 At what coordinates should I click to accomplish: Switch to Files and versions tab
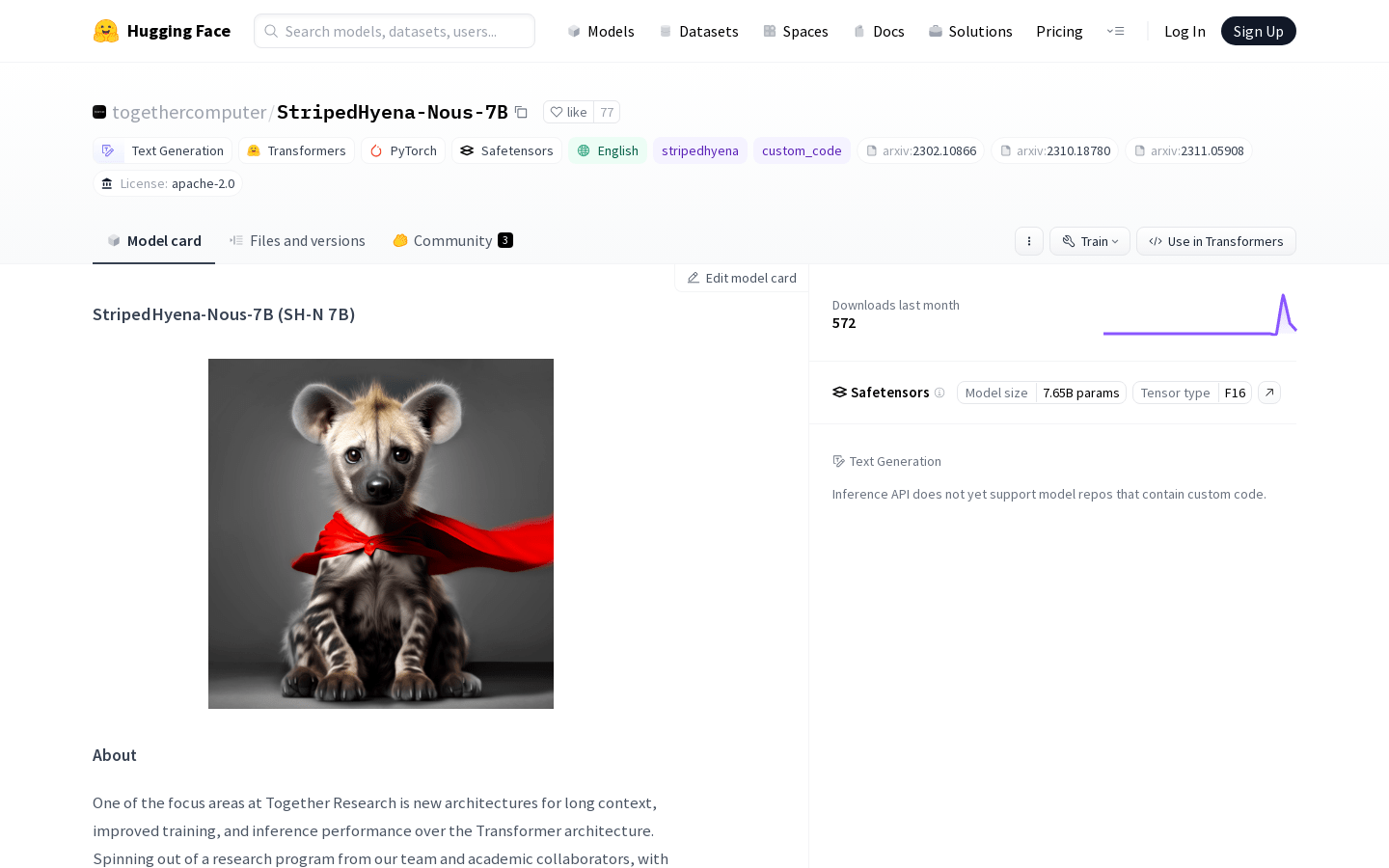(x=297, y=241)
